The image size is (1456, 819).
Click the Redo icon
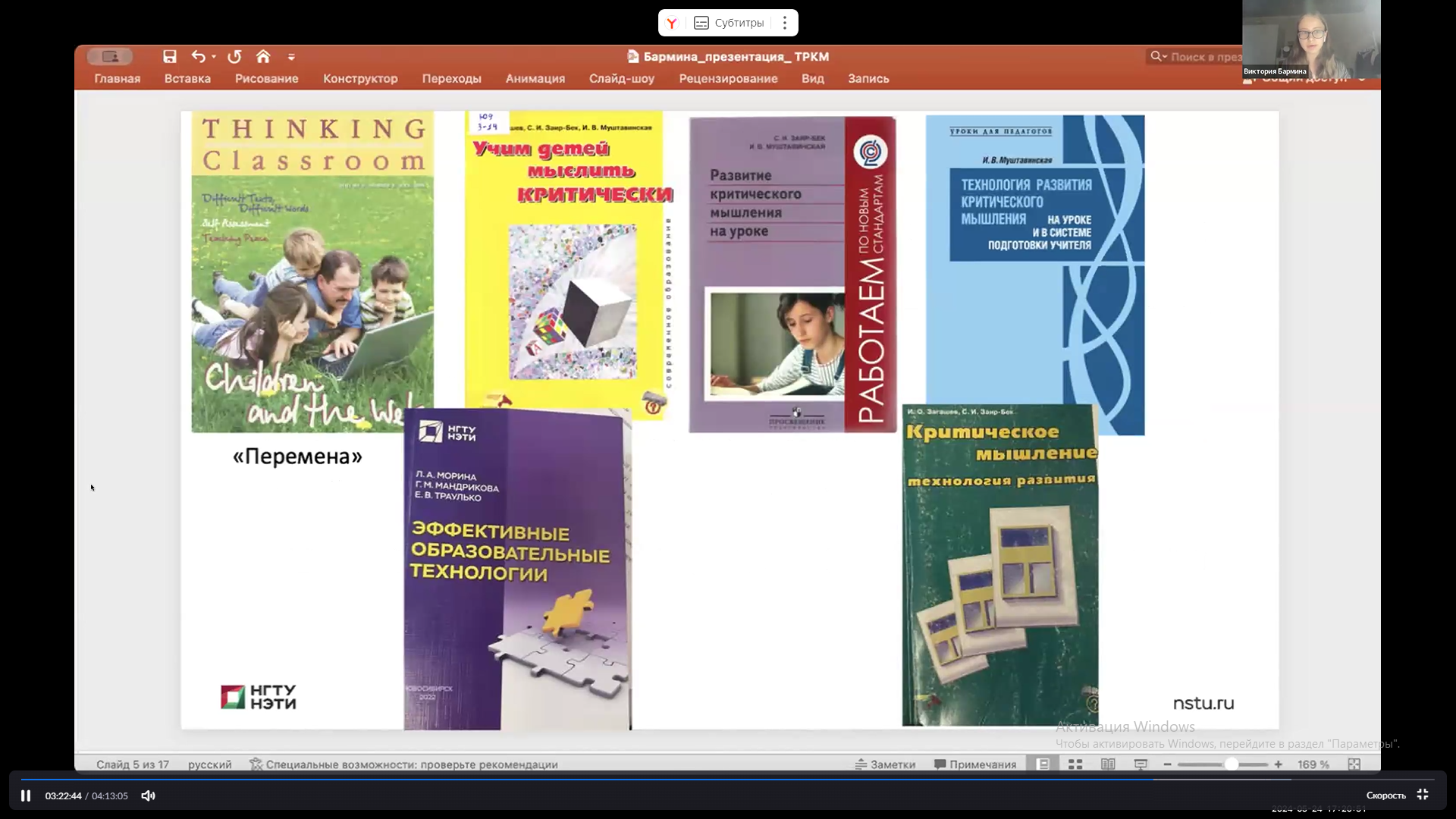click(x=234, y=57)
